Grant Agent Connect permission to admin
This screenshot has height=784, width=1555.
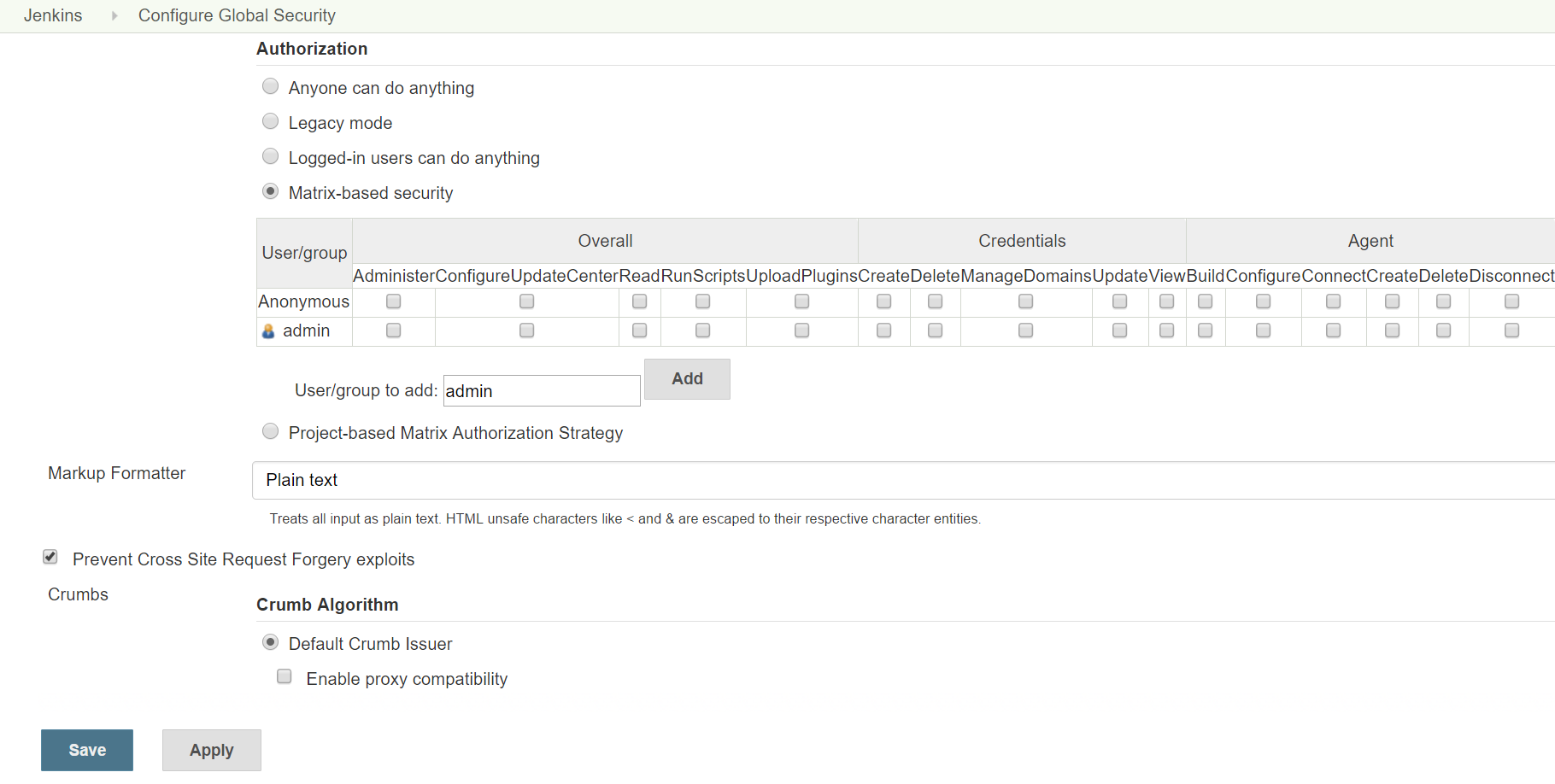point(1334,331)
